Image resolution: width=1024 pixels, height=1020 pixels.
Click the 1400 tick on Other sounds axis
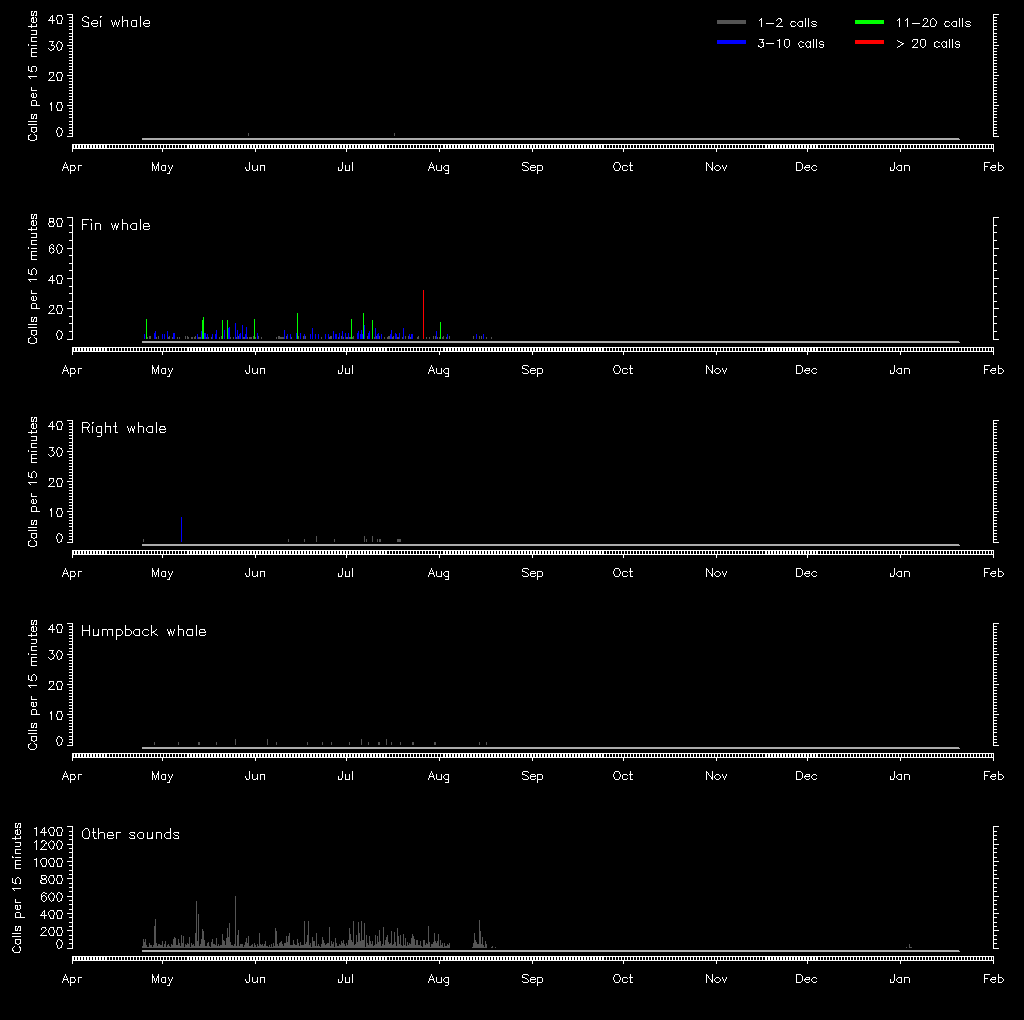pos(48,831)
